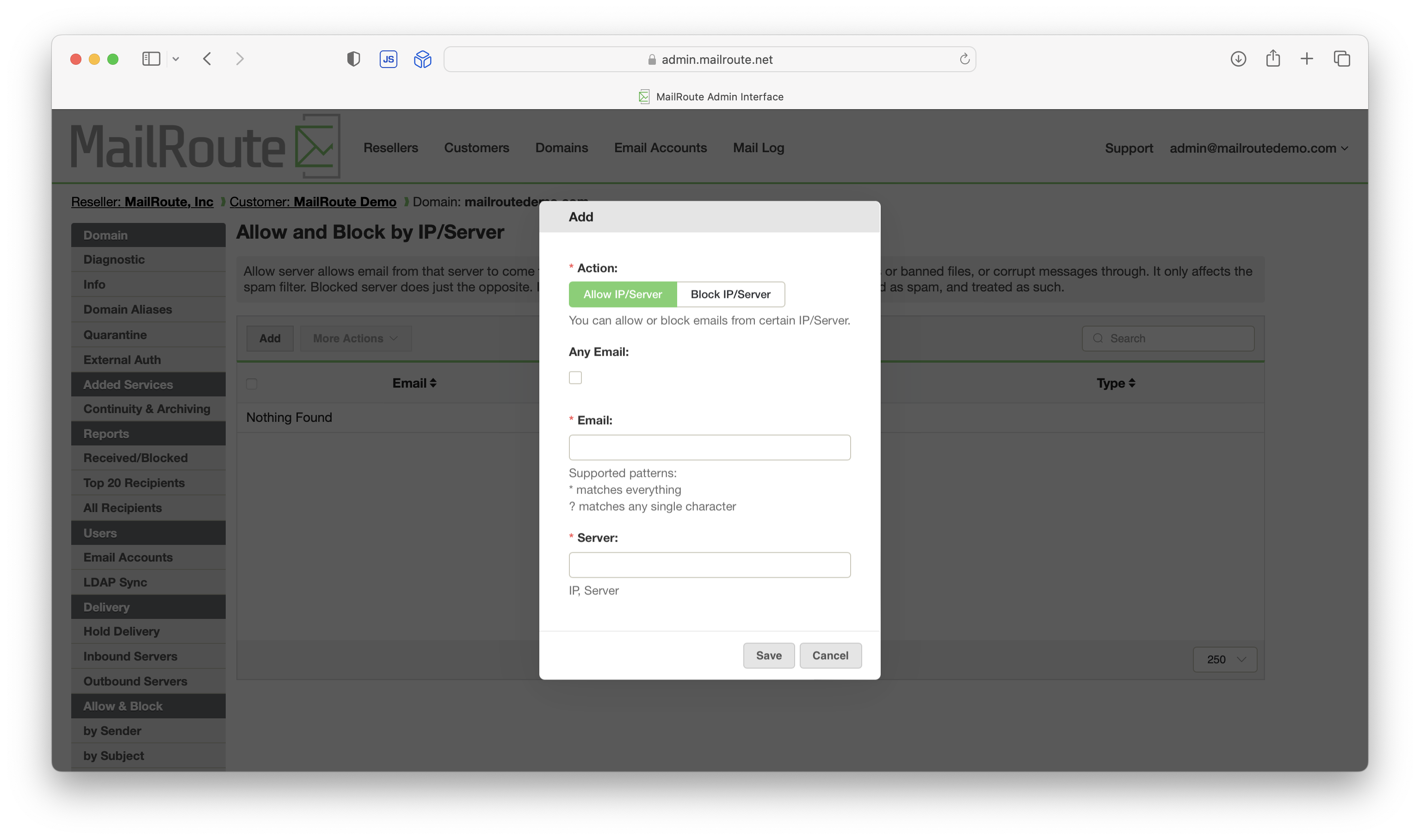
Task: Open External Auth in the sidebar
Action: click(148, 359)
